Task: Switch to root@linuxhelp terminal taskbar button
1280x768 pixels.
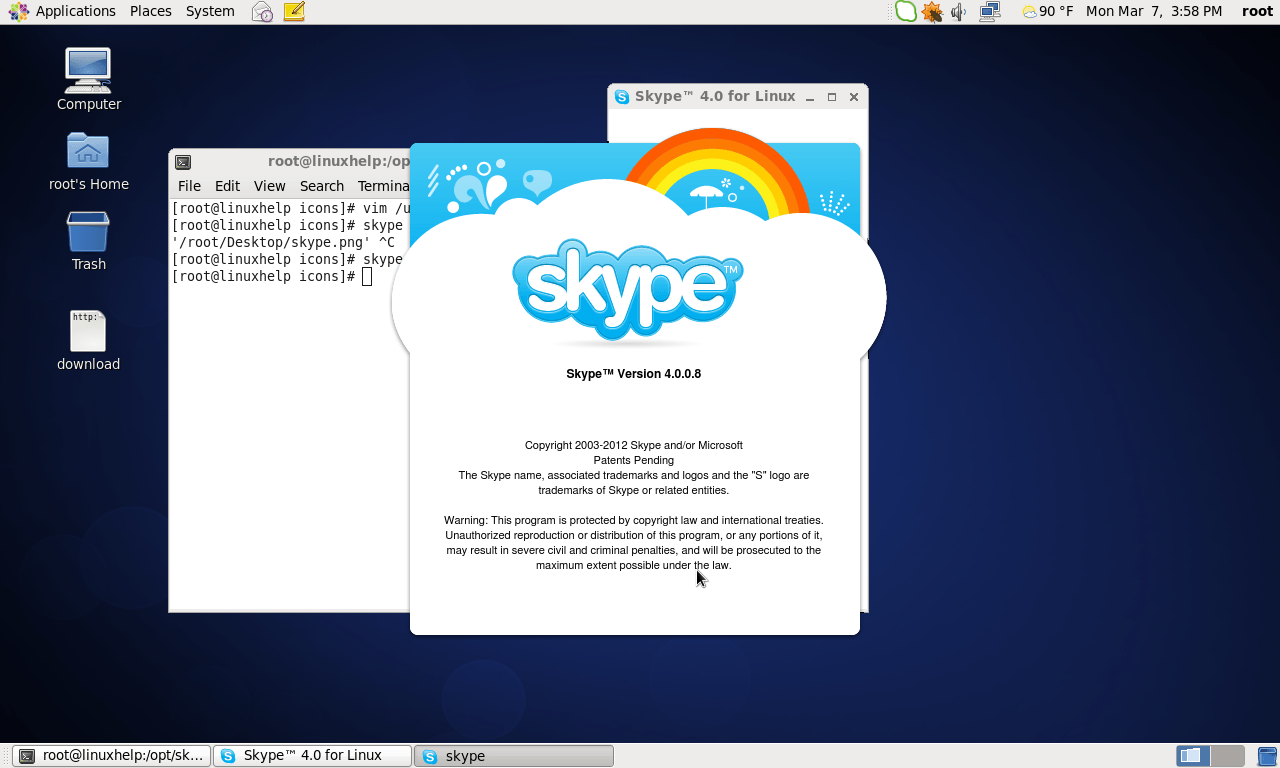Action: (112, 756)
